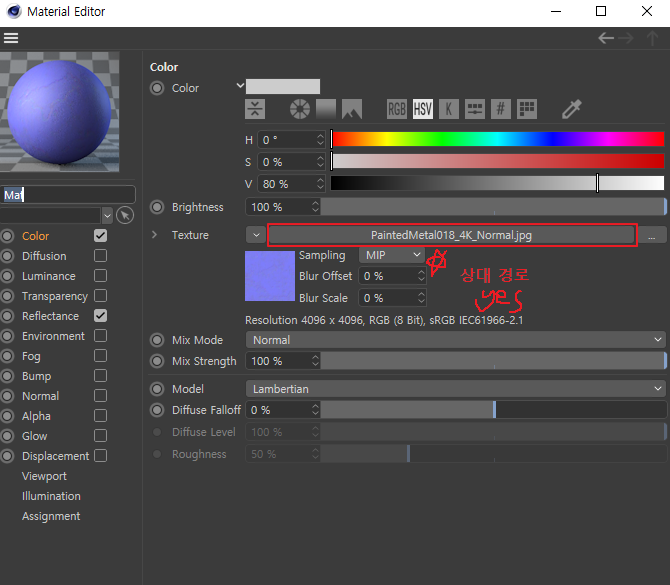Click on the Hue rainbow slider

[498, 140]
